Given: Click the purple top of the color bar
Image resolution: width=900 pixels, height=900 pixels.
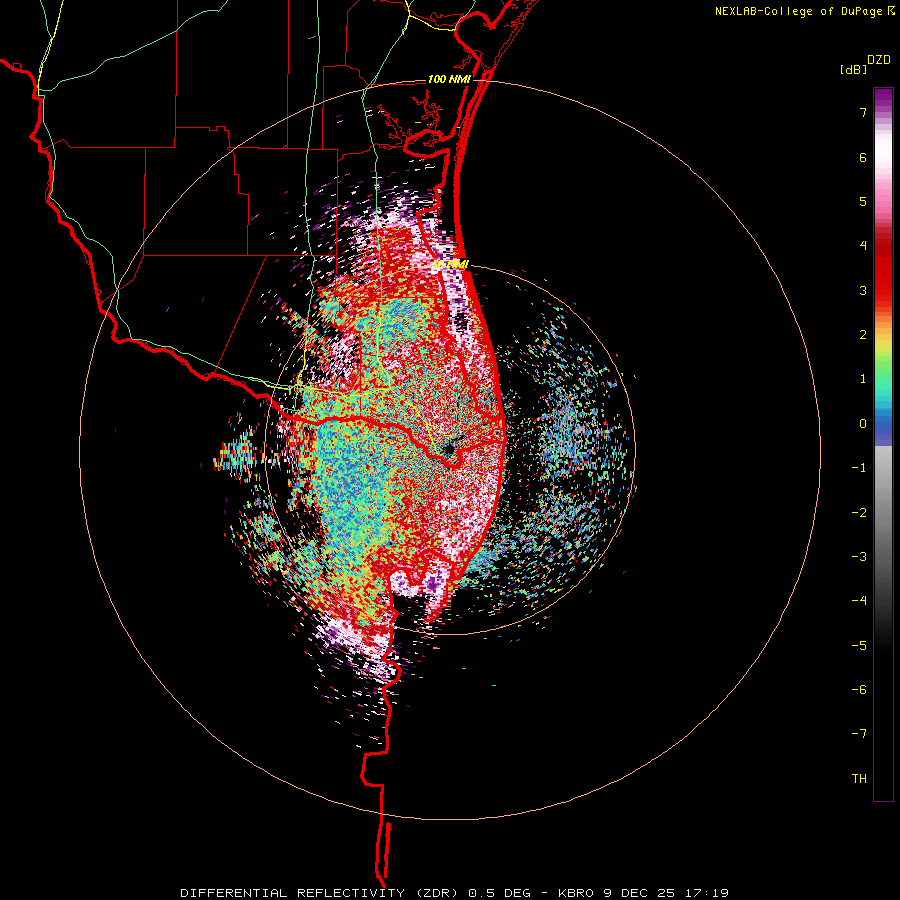Looking at the screenshot, I should (883, 99).
